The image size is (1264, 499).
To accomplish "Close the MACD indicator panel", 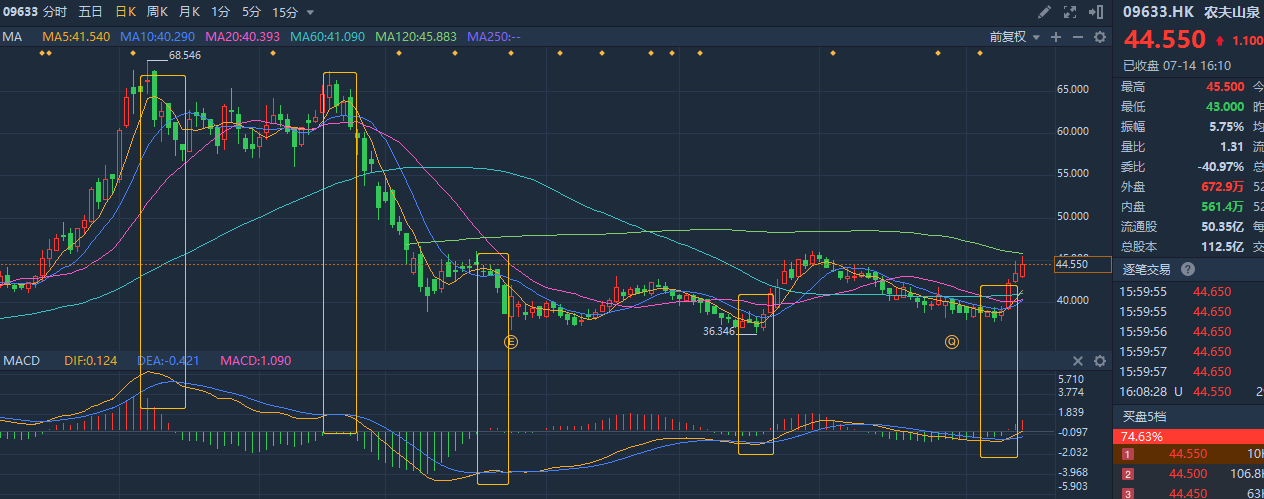I will (1078, 361).
